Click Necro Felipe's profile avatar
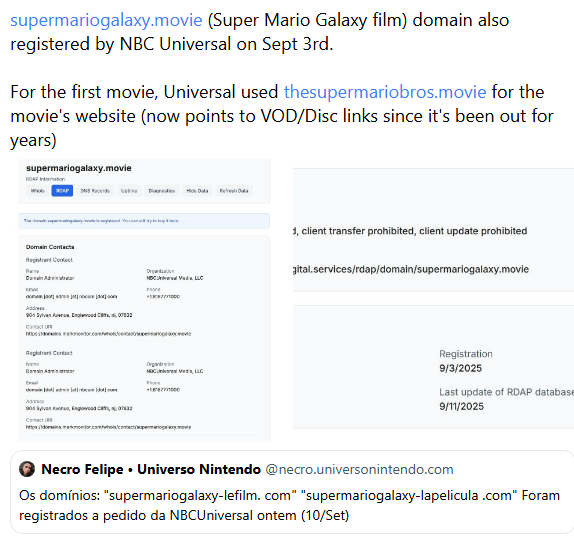 point(27,469)
